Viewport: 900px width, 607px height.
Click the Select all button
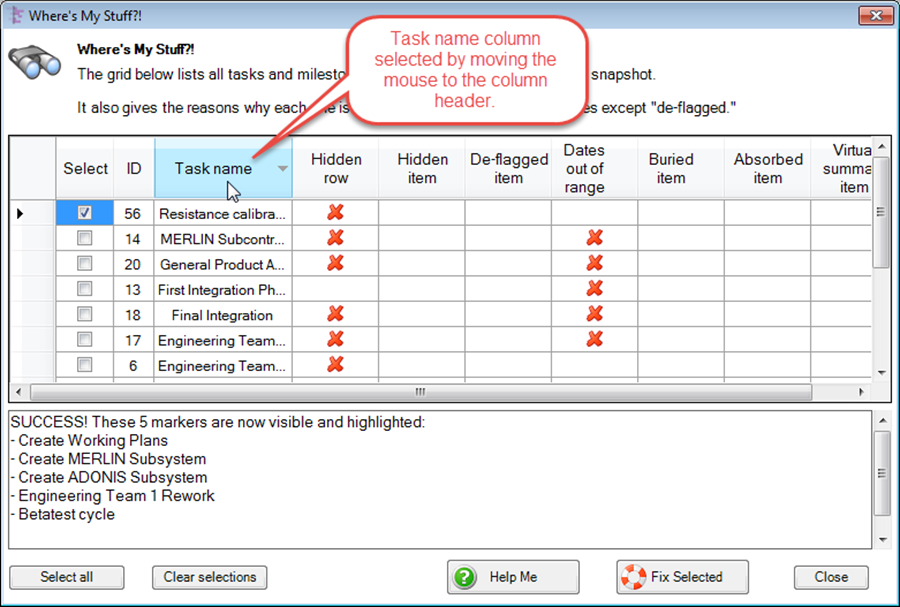(x=66, y=577)
